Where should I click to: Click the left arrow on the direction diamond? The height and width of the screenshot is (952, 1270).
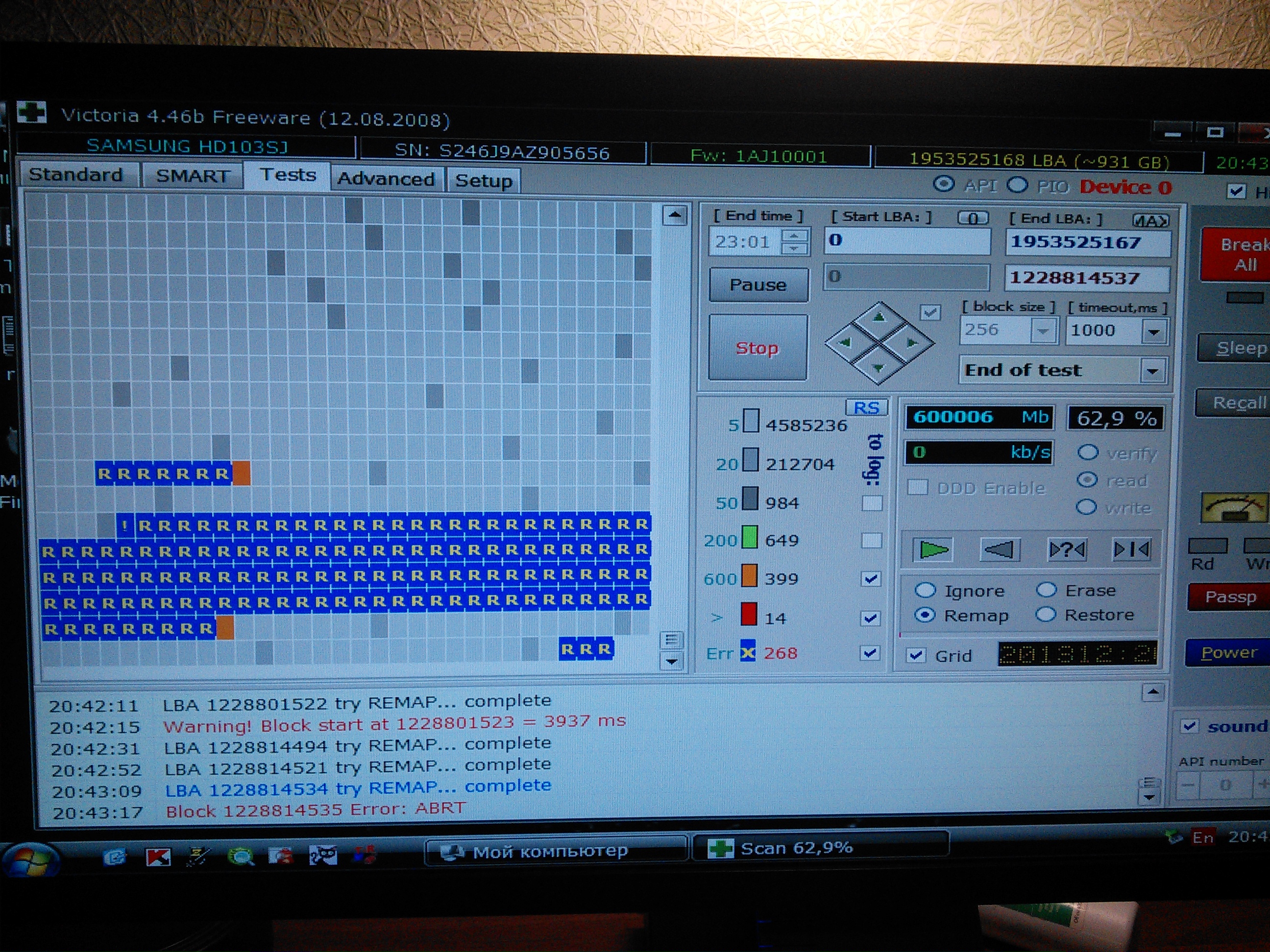pyautogui.click(x=844, y=343)
